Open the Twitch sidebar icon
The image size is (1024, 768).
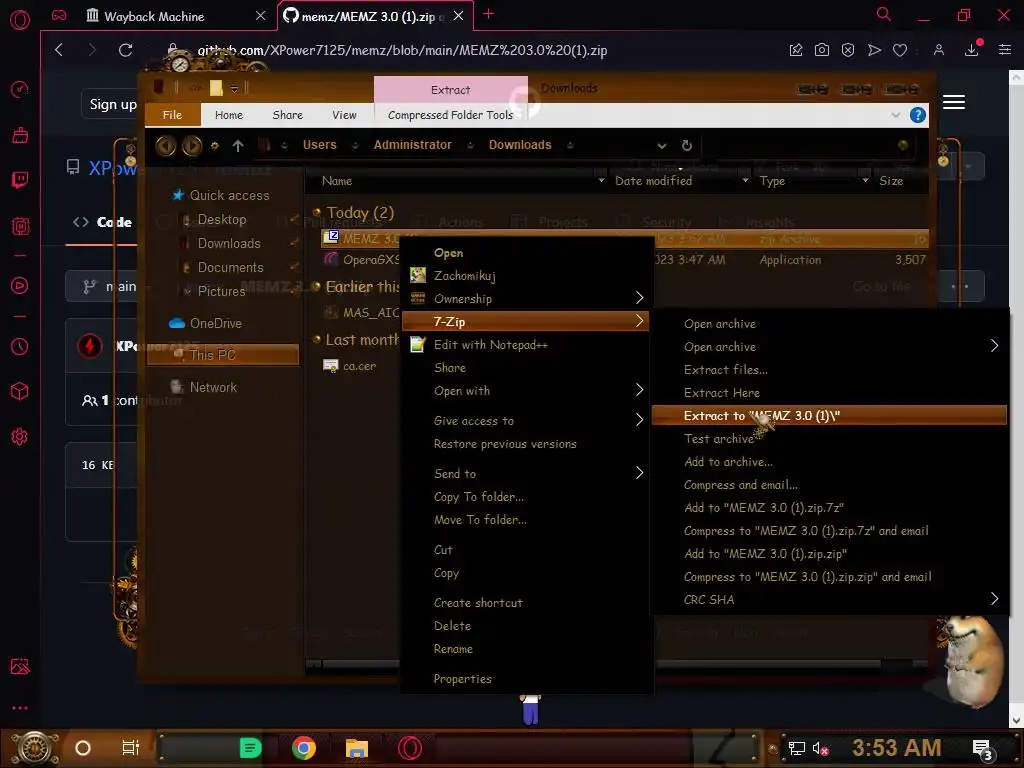click(20, 180)
